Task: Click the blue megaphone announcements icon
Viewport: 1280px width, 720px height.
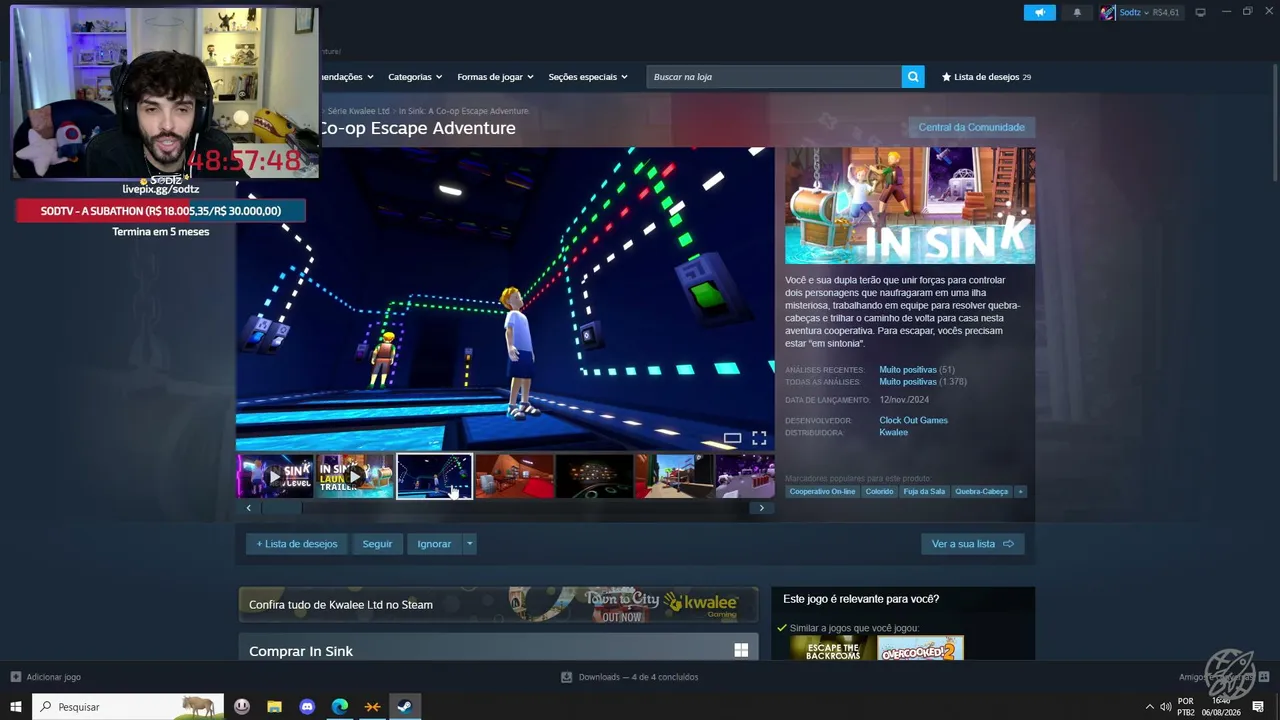Action: click(x=1039, y=12)
